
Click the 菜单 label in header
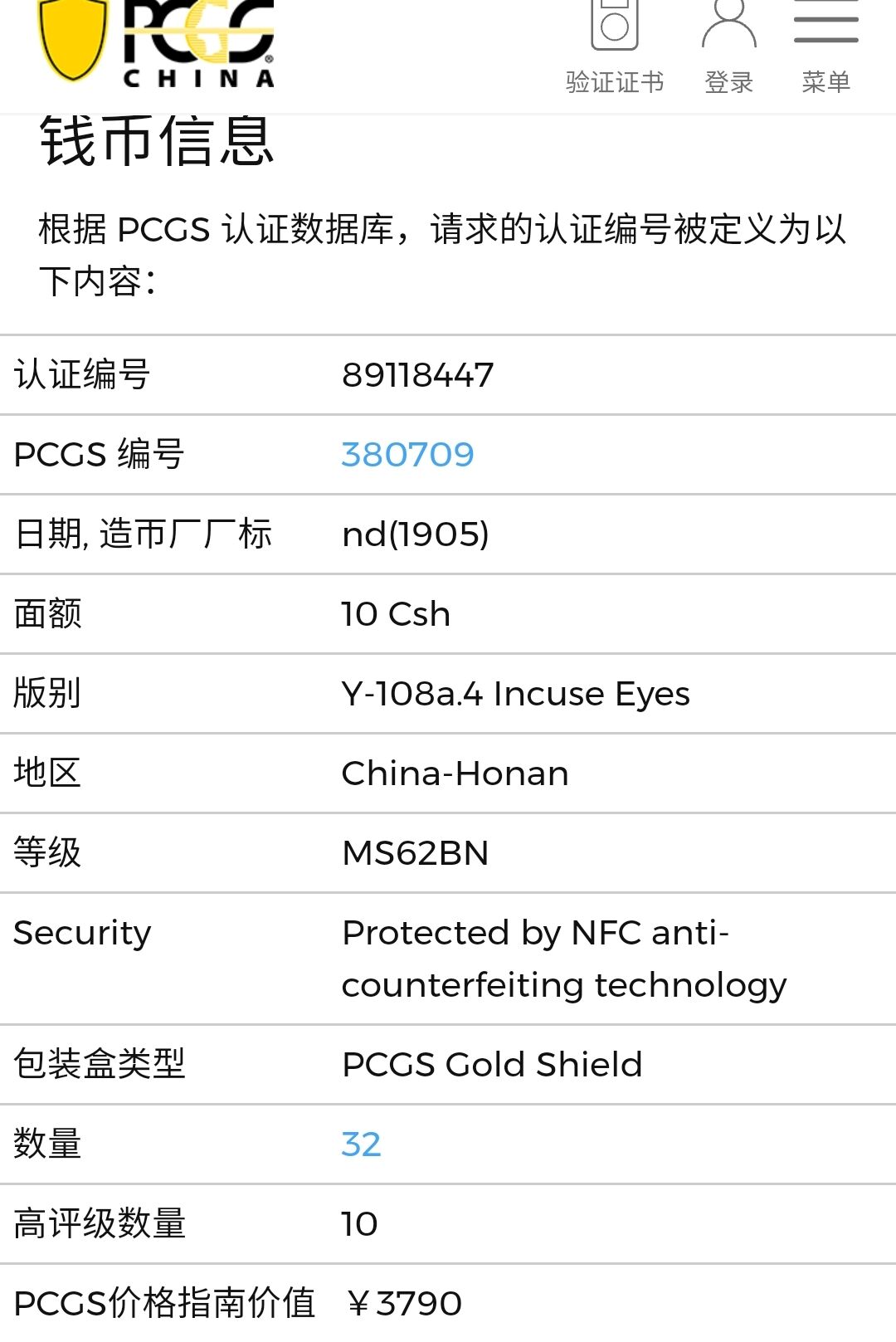(x=825, y=82)
